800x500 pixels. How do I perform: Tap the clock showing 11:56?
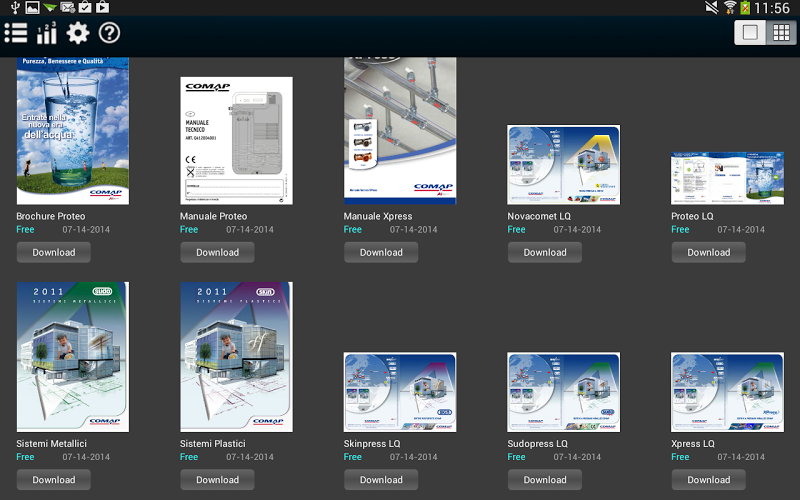pos(771,8)
